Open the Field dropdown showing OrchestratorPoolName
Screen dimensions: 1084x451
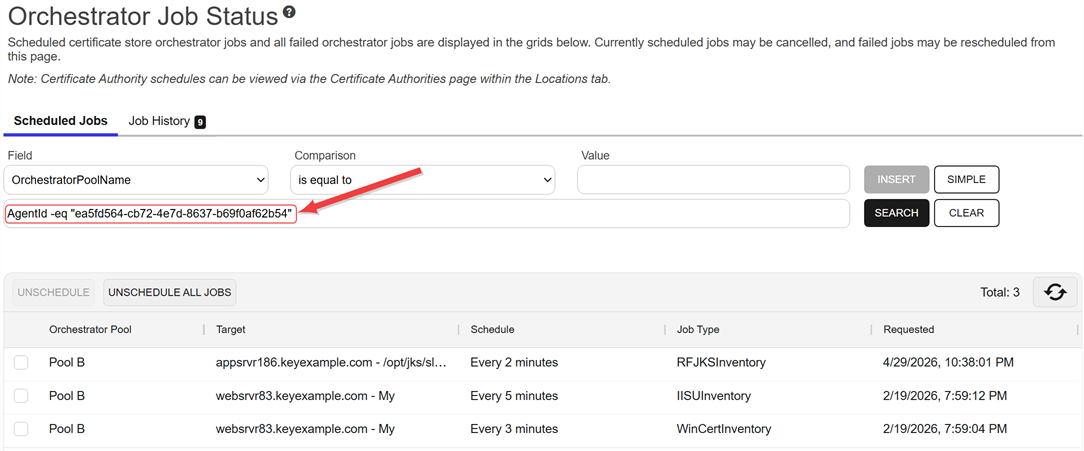136,180
